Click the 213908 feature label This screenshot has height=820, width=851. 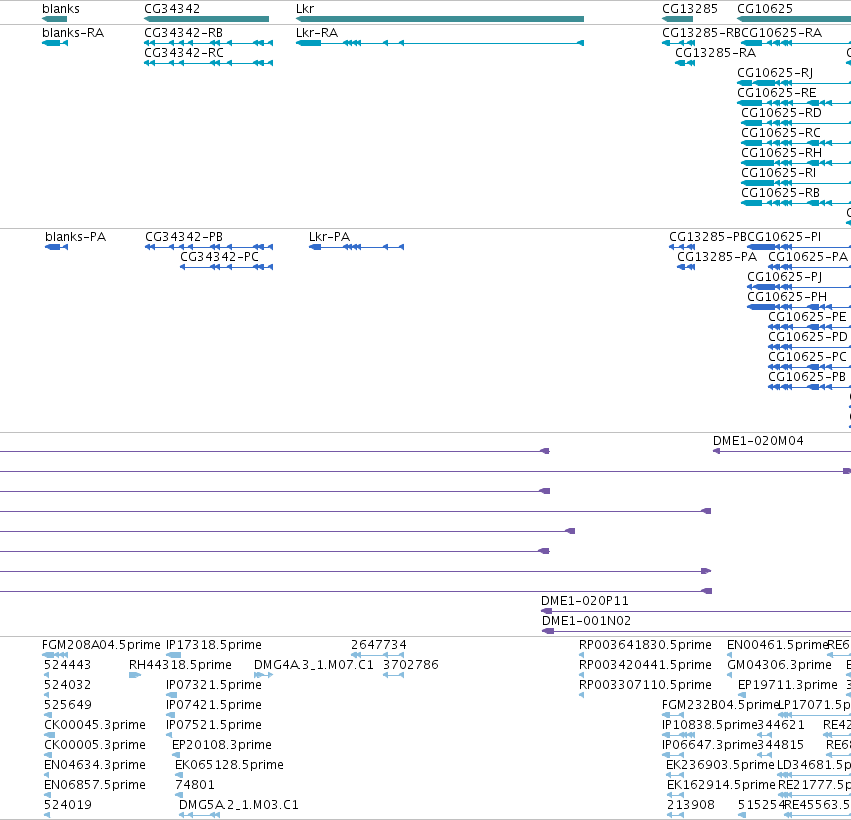[x=690, y=805]
